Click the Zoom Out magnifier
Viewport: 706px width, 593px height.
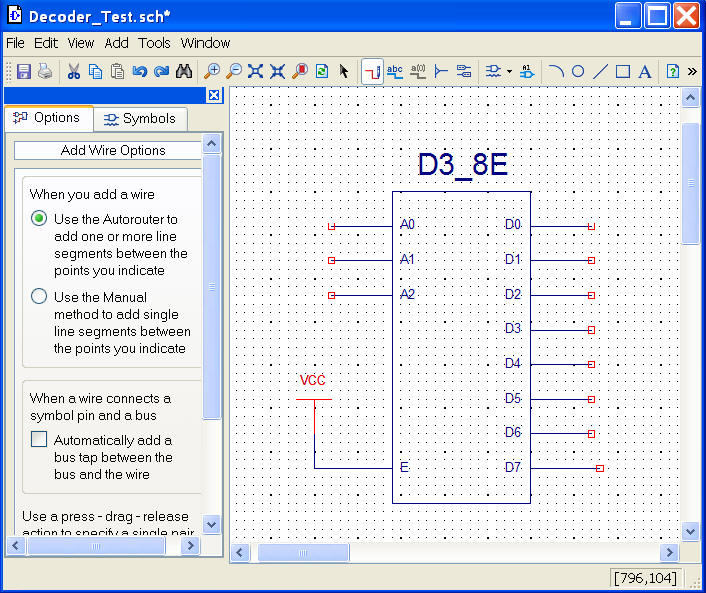click(234, 71)
